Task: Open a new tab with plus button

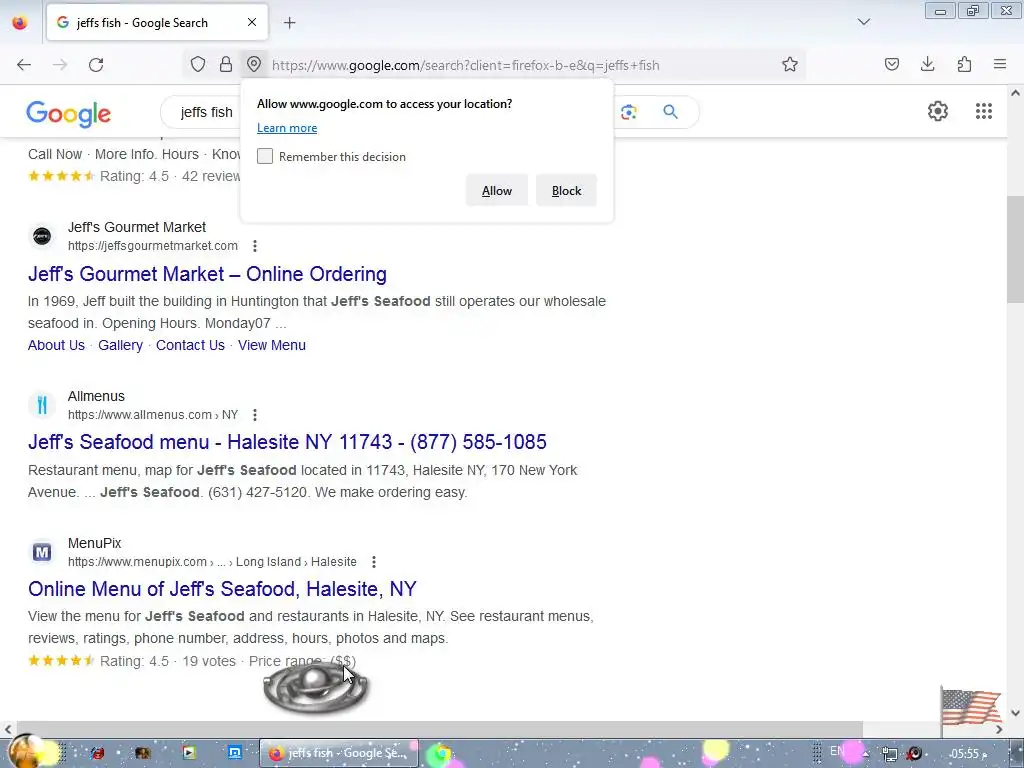Action: [289, 23]
